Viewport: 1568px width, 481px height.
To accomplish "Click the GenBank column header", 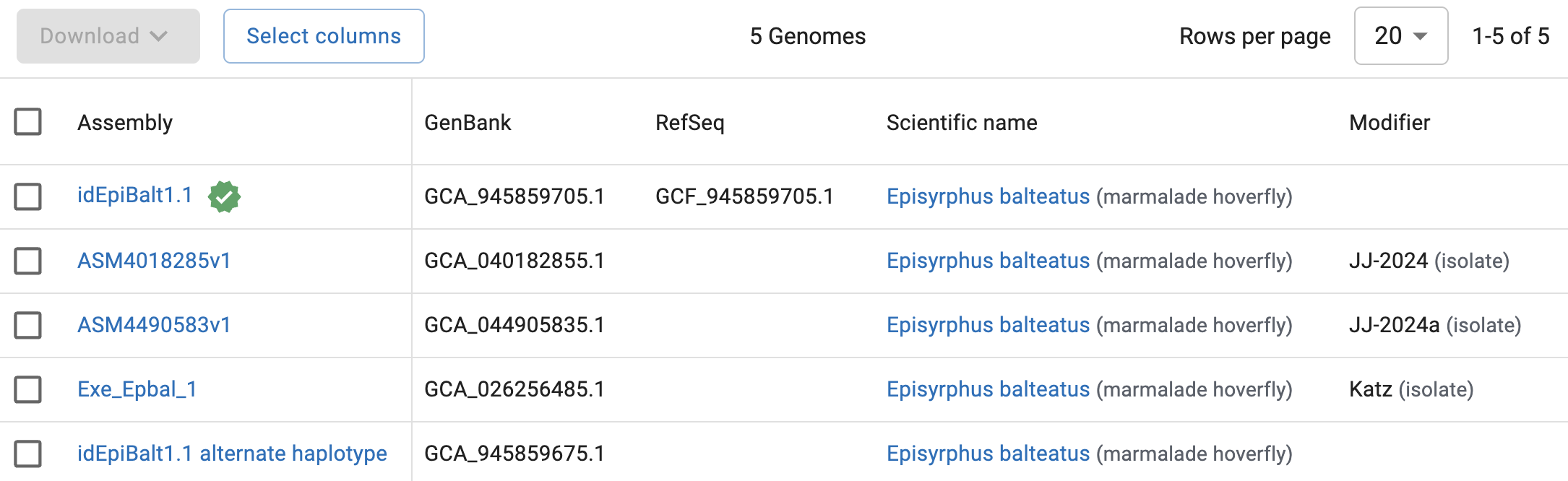I will click(468, 123).
